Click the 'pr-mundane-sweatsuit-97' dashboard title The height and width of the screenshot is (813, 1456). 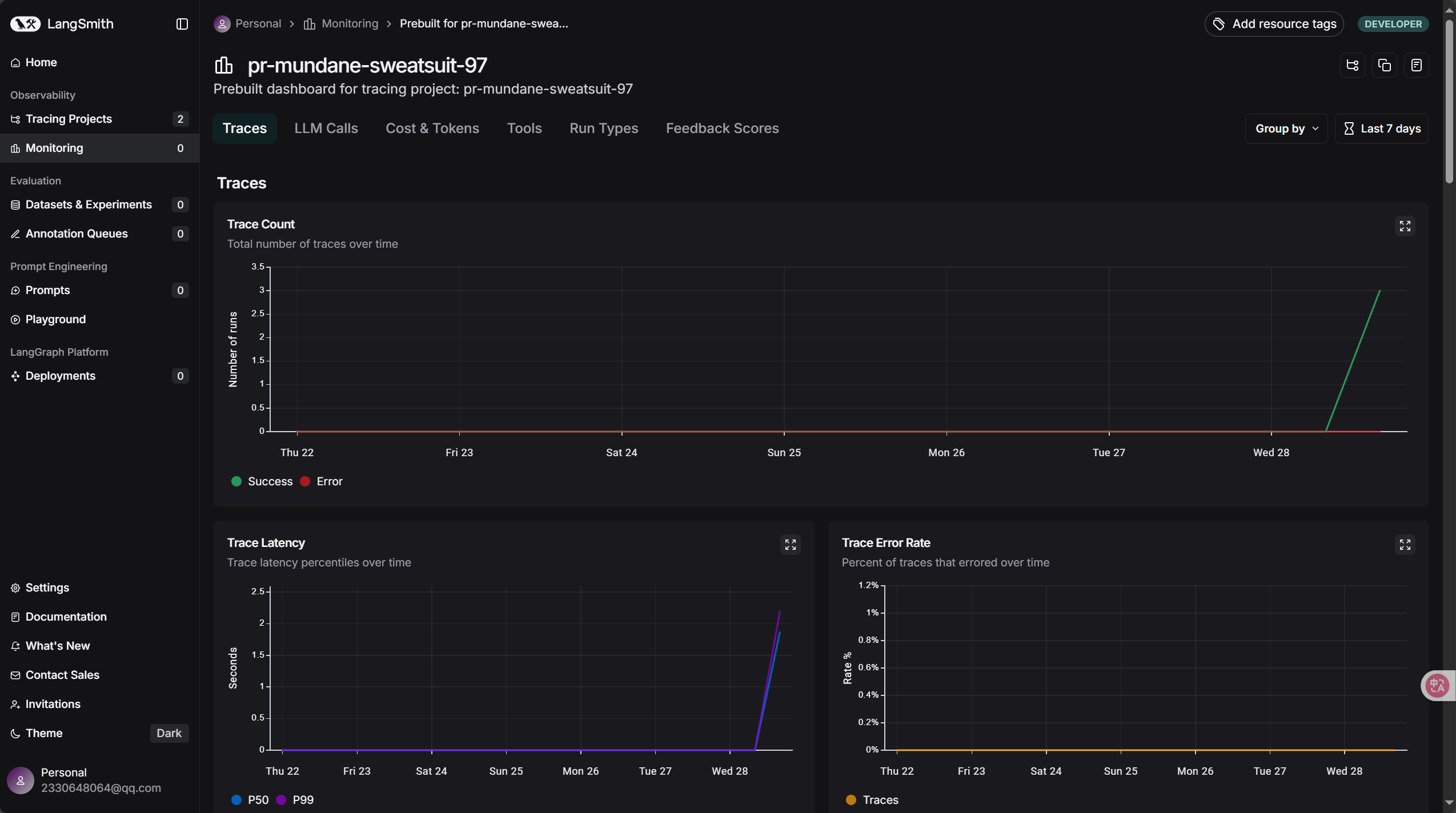coord(367,65)
